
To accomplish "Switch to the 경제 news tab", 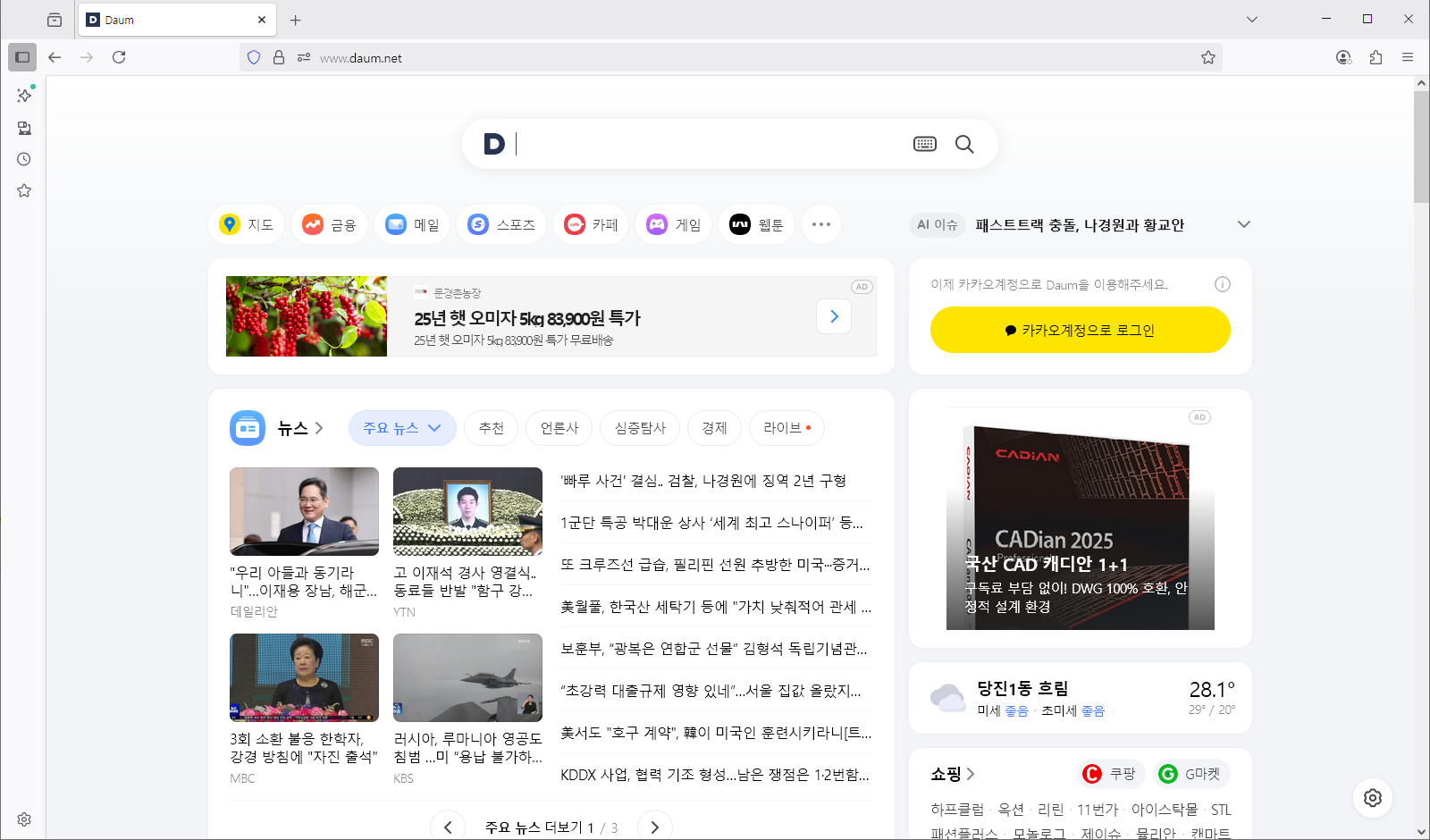I will [x=714, y=428].
